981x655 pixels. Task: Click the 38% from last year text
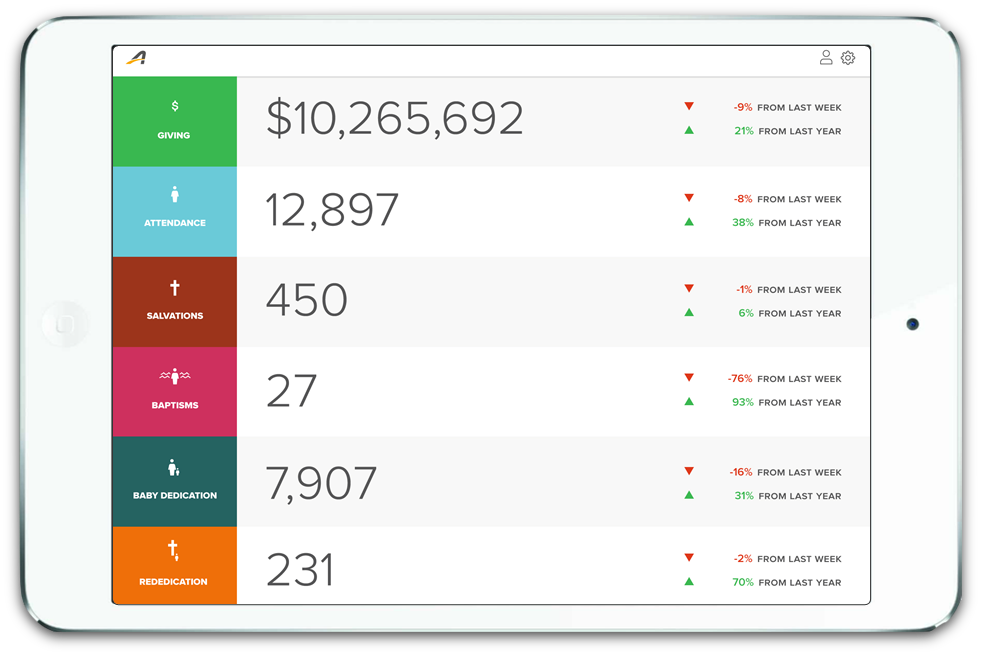pos(786,223)
